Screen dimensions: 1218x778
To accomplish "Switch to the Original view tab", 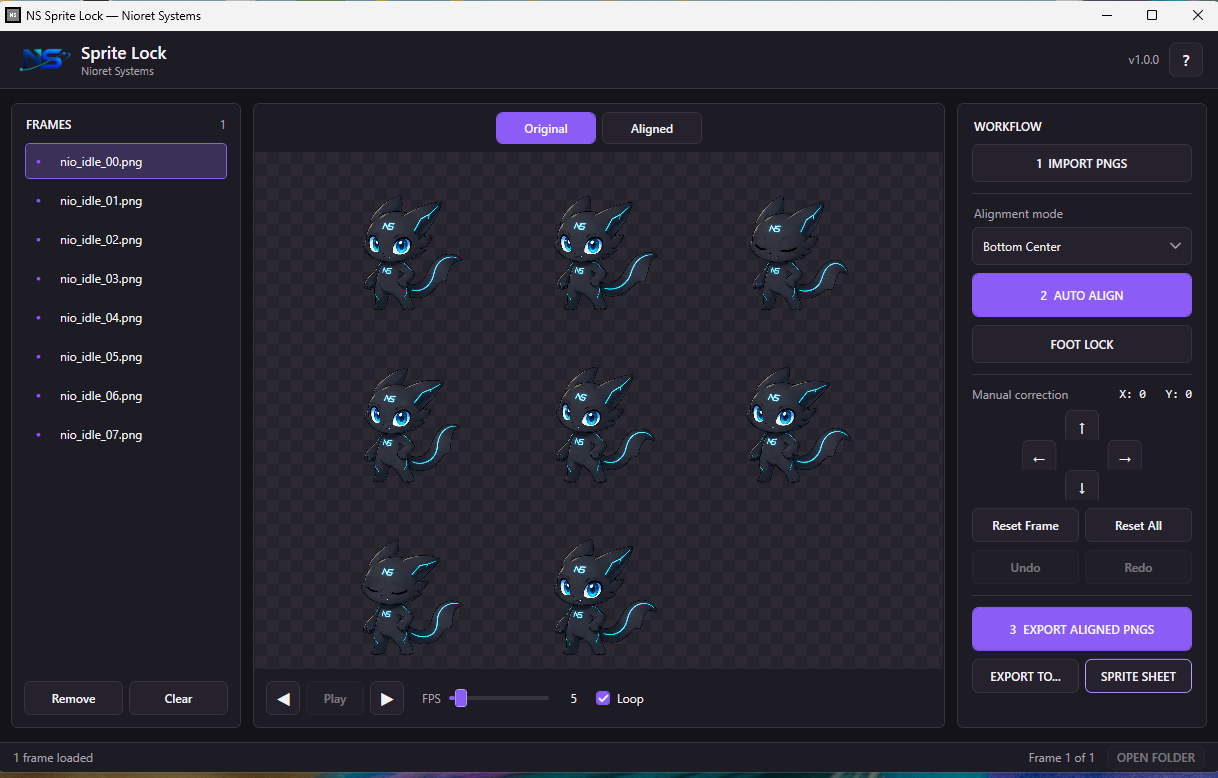I will click(546, 128).
